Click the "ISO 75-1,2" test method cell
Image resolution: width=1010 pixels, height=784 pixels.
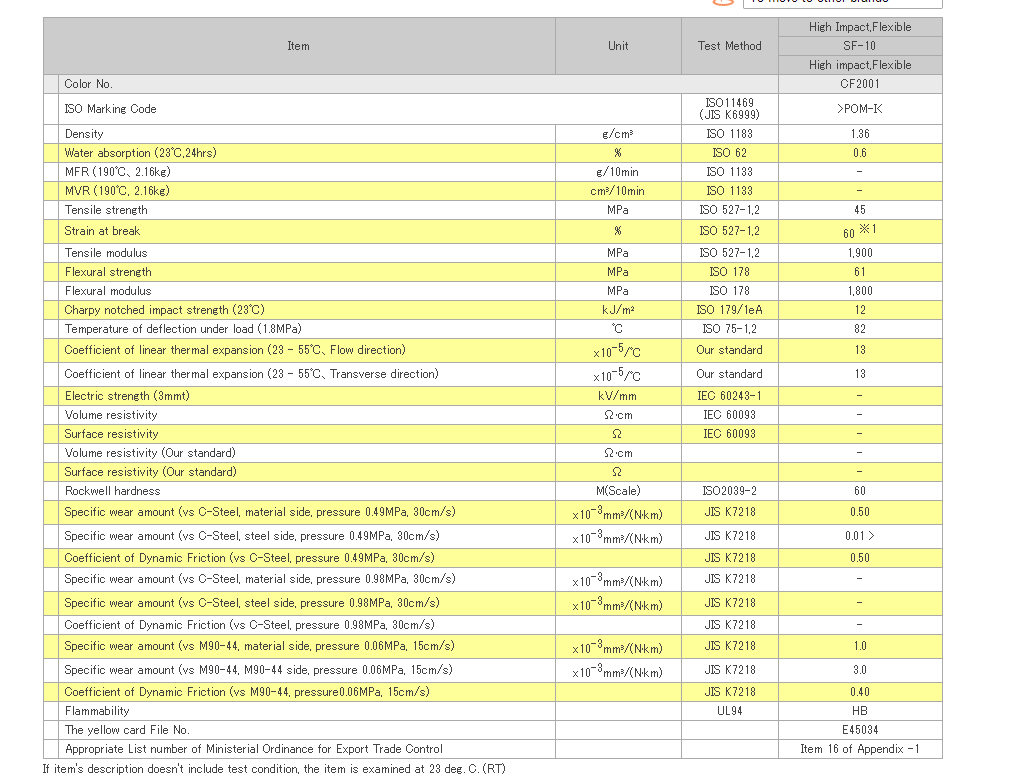(x=729, y=329)
